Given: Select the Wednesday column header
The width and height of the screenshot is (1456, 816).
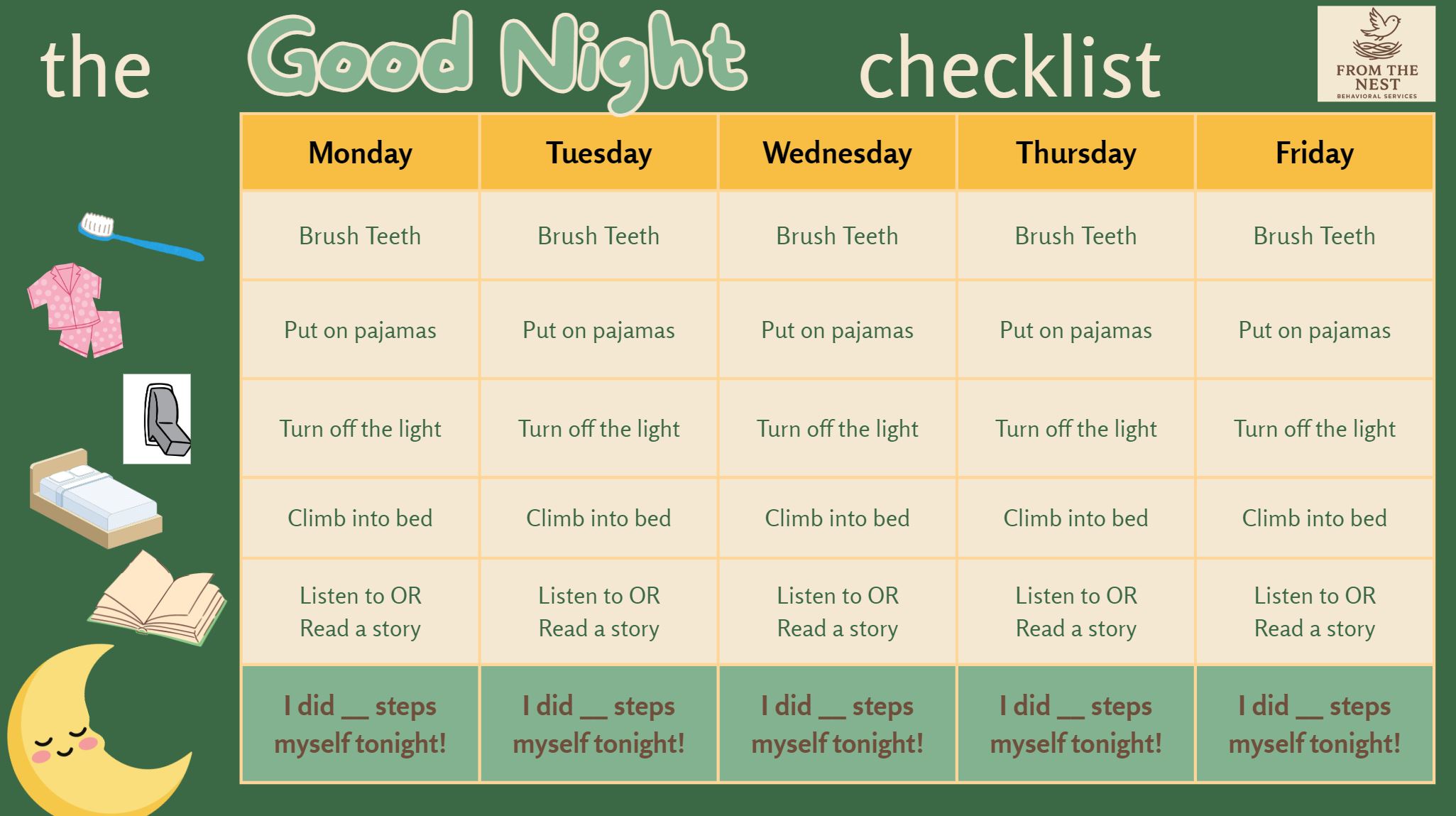Looking at the screenshot, I should (837, 153).
